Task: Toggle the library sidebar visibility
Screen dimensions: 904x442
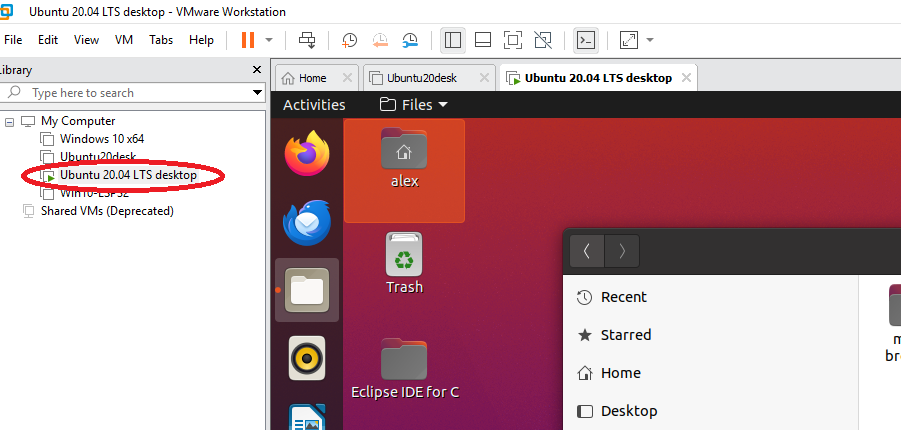Action: click(453, 40)
